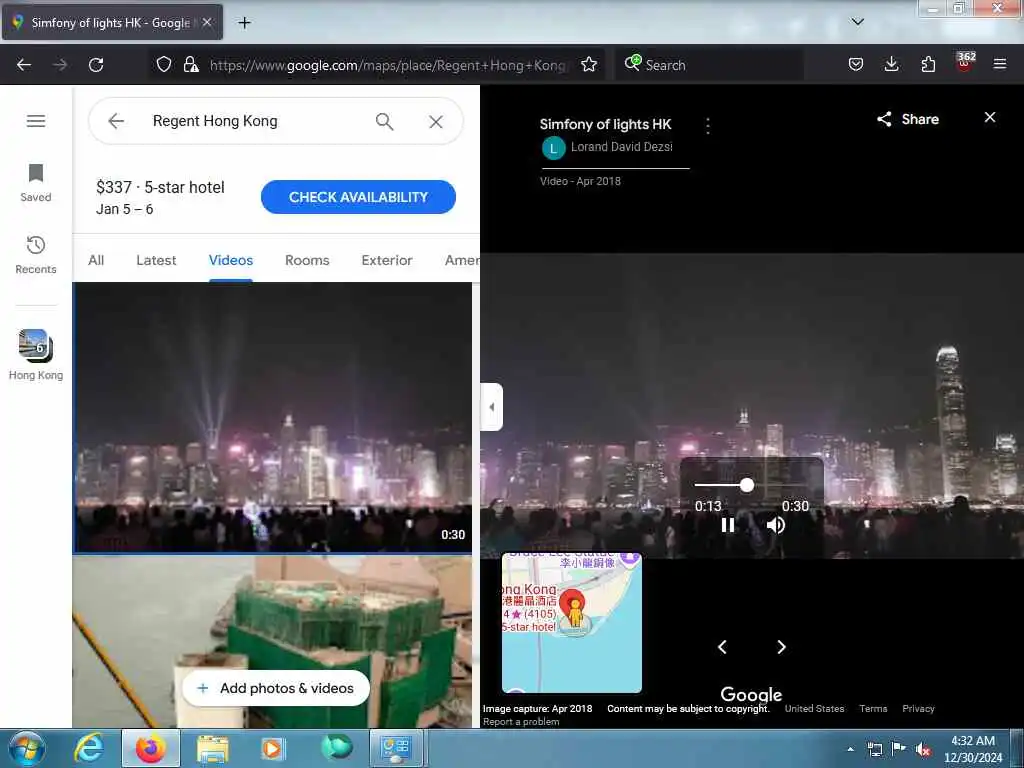Open a new tab
1024x768 pixels.
[244, 23]
